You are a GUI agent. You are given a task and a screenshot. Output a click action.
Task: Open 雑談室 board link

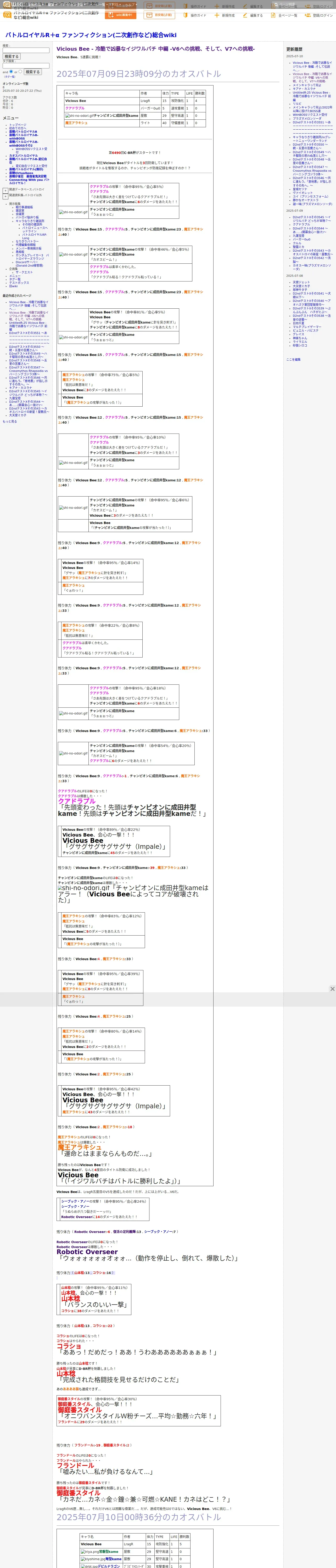[x=20, y=211]
